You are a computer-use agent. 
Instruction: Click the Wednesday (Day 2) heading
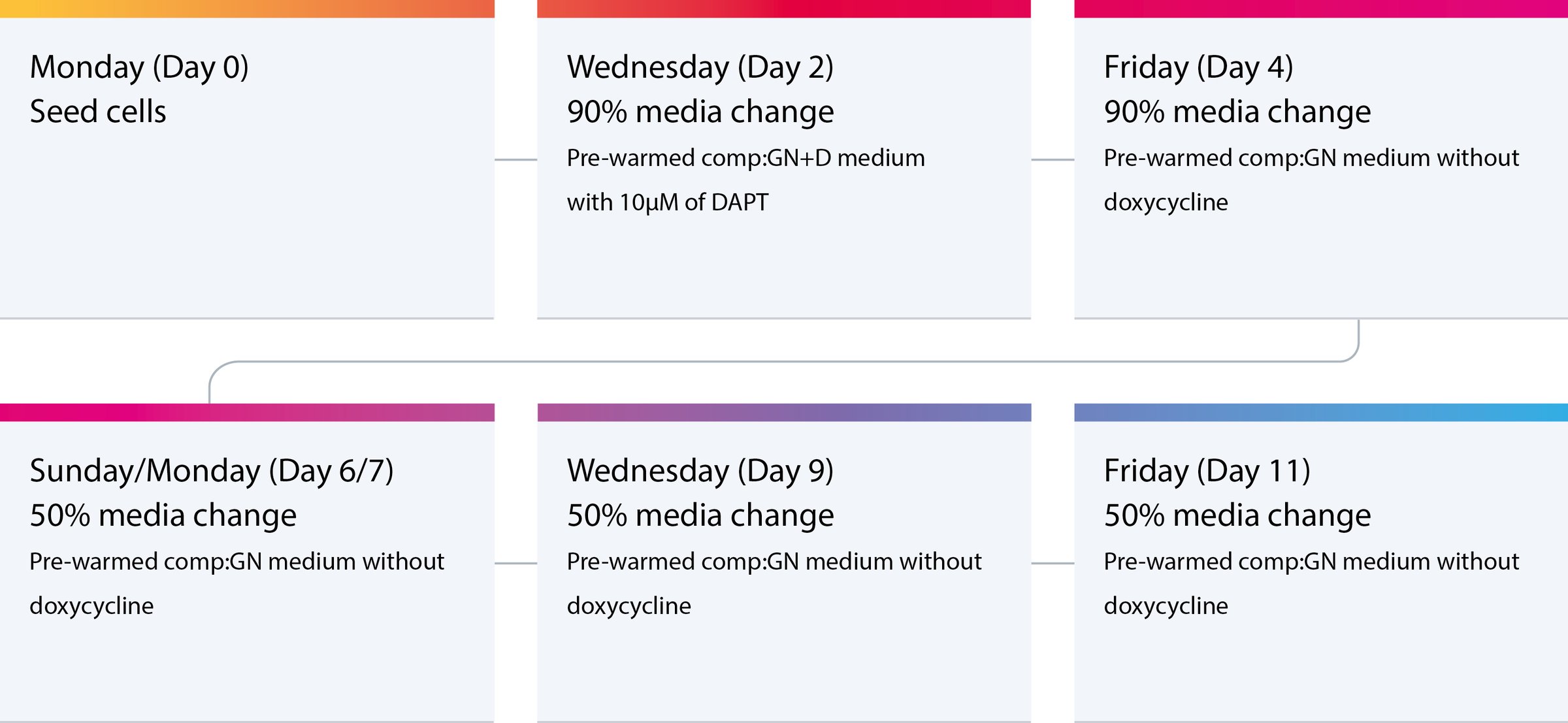tap(700, 68)
